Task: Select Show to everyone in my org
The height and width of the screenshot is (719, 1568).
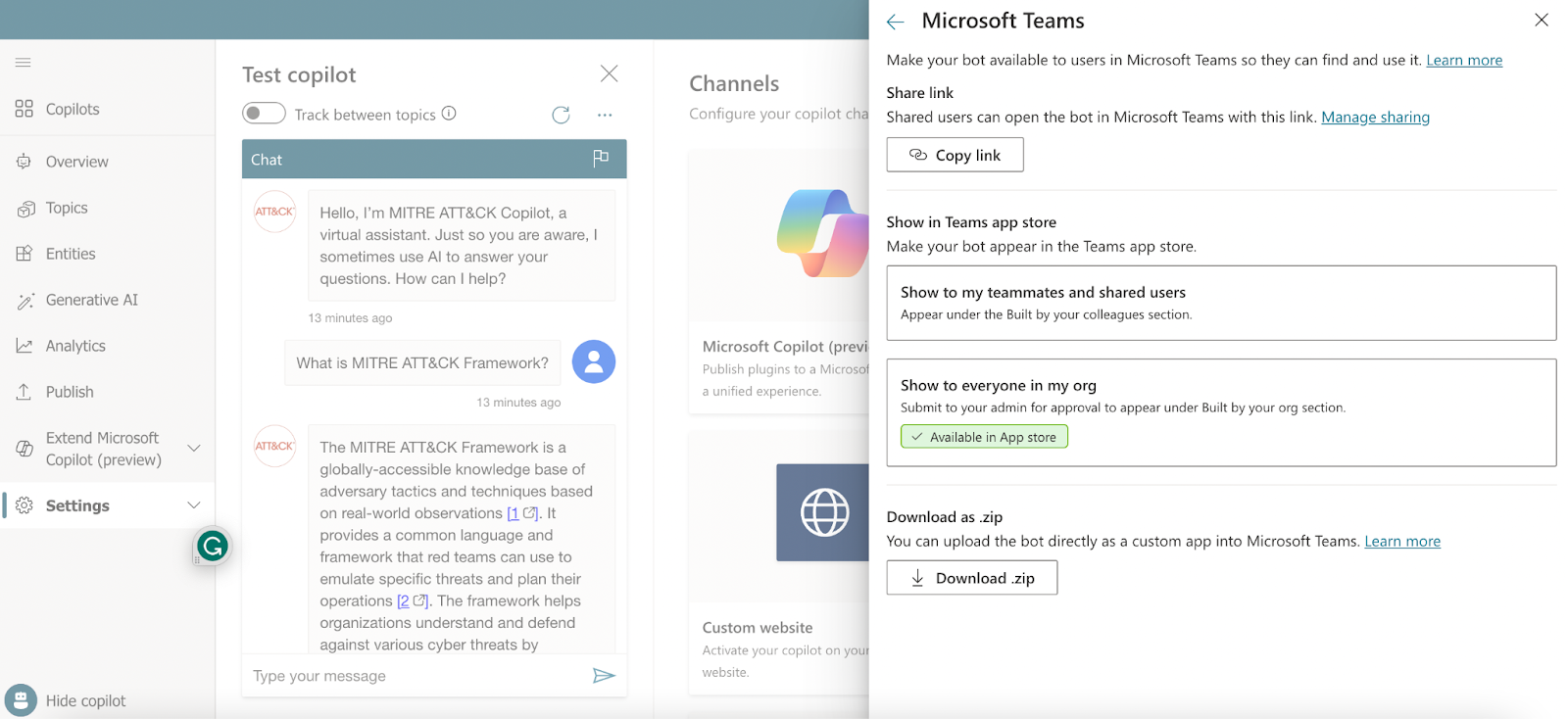Action: (x=1221, y=412)
